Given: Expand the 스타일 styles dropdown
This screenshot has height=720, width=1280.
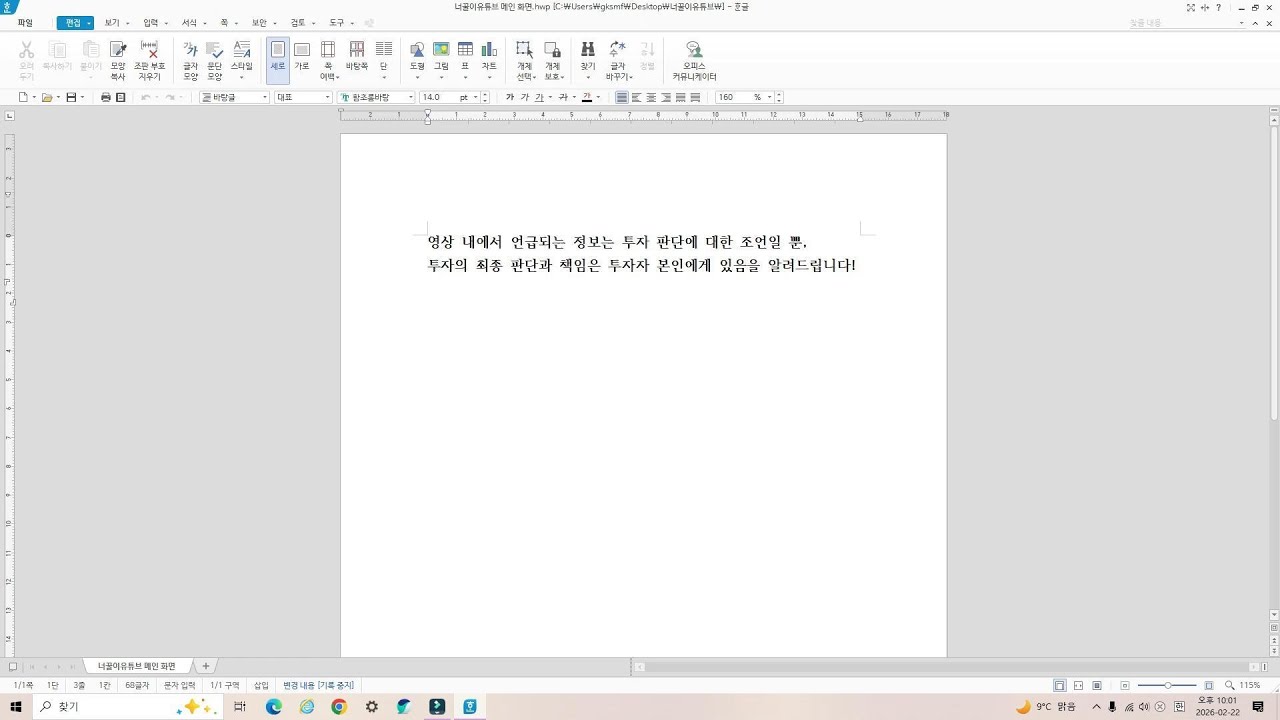Looking at the screenshot, I should pos(241,78).
